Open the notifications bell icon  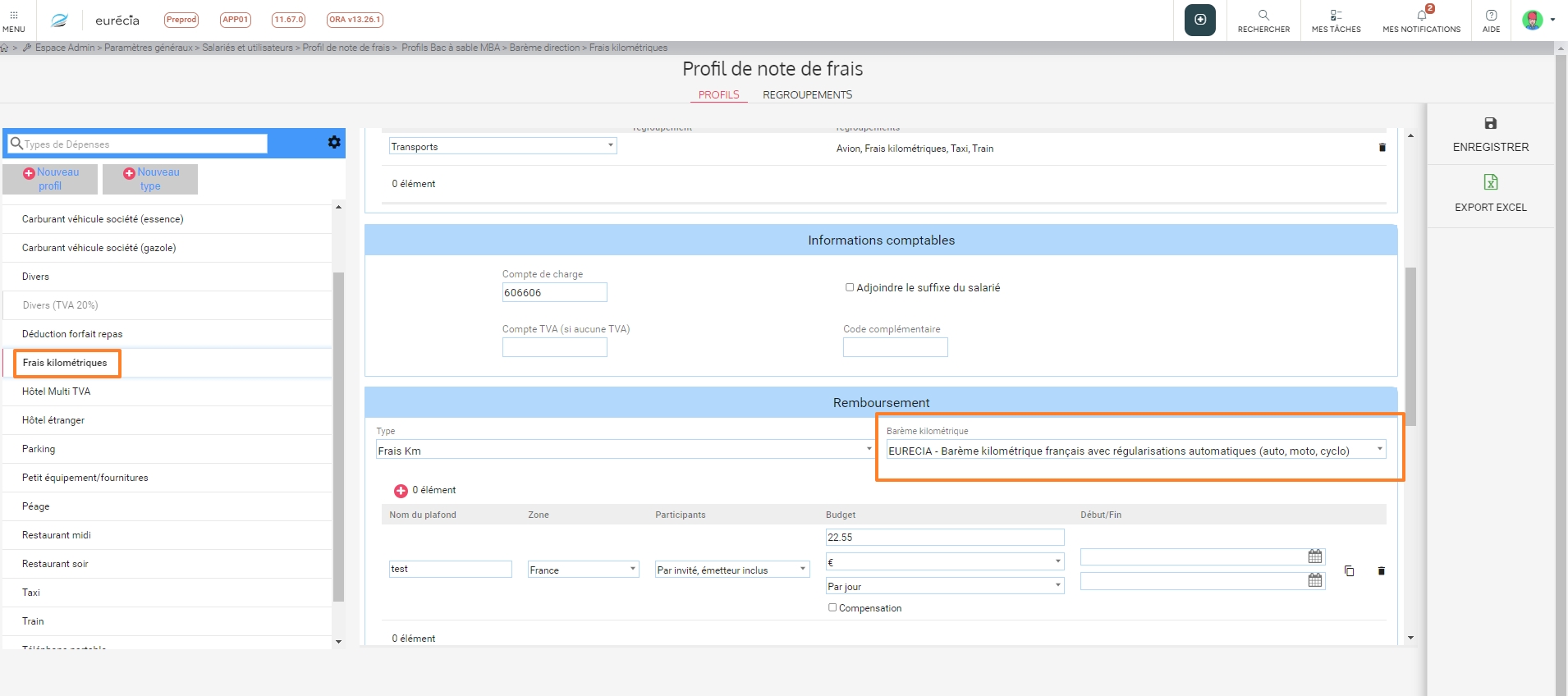pos(1421,16)
